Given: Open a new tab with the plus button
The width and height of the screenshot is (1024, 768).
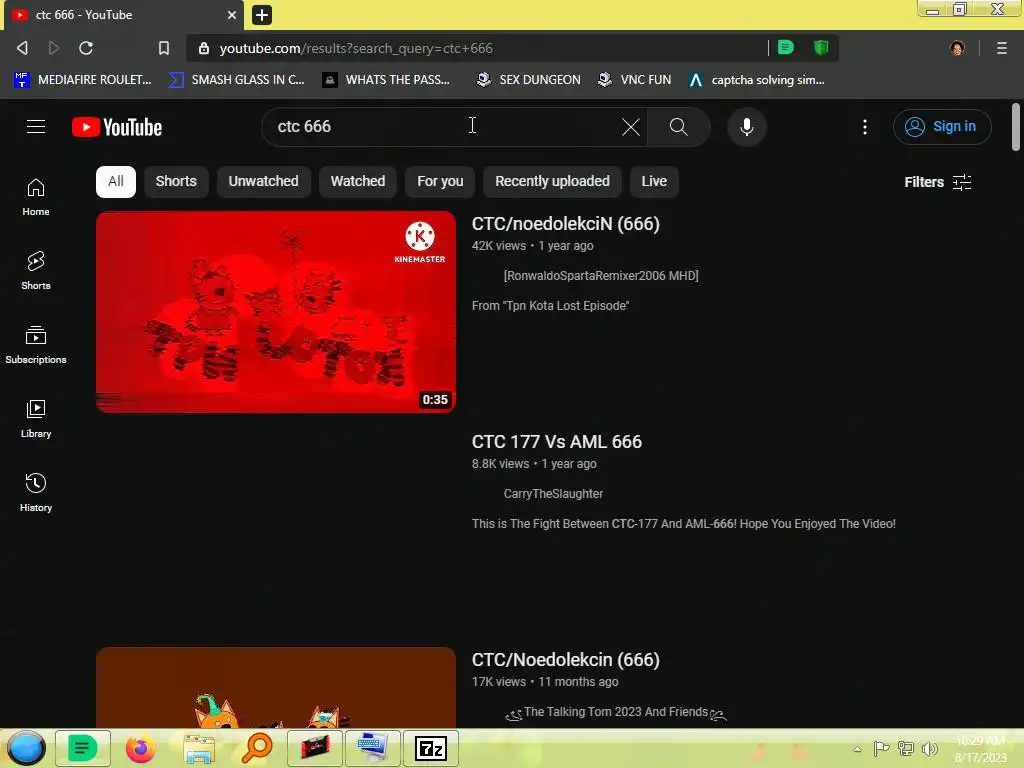Looking at the screenshot, I should point(261,14).
